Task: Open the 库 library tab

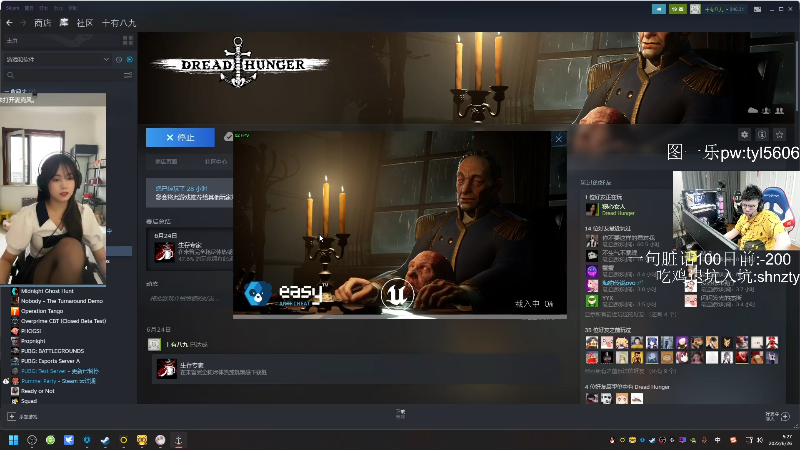Action: [64, 23]
